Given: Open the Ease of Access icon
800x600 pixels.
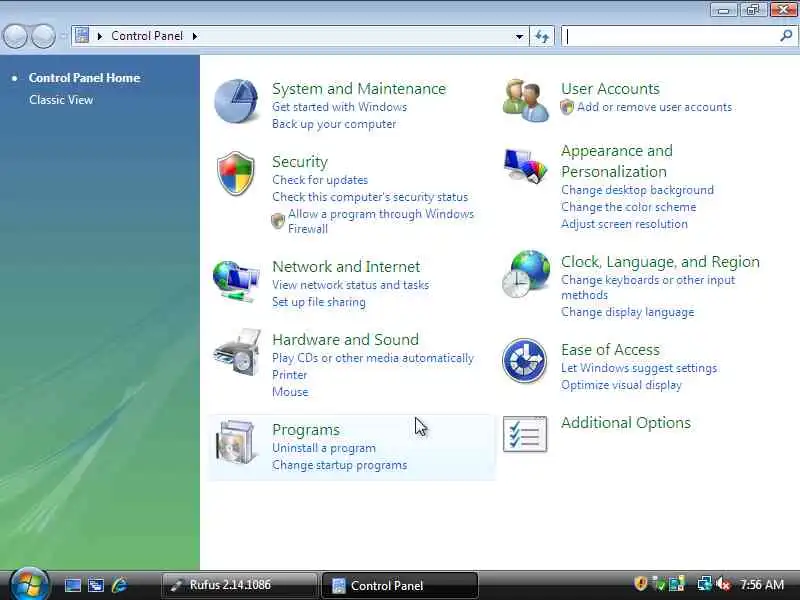Looking at the screenshot, I should pos(524,361).
